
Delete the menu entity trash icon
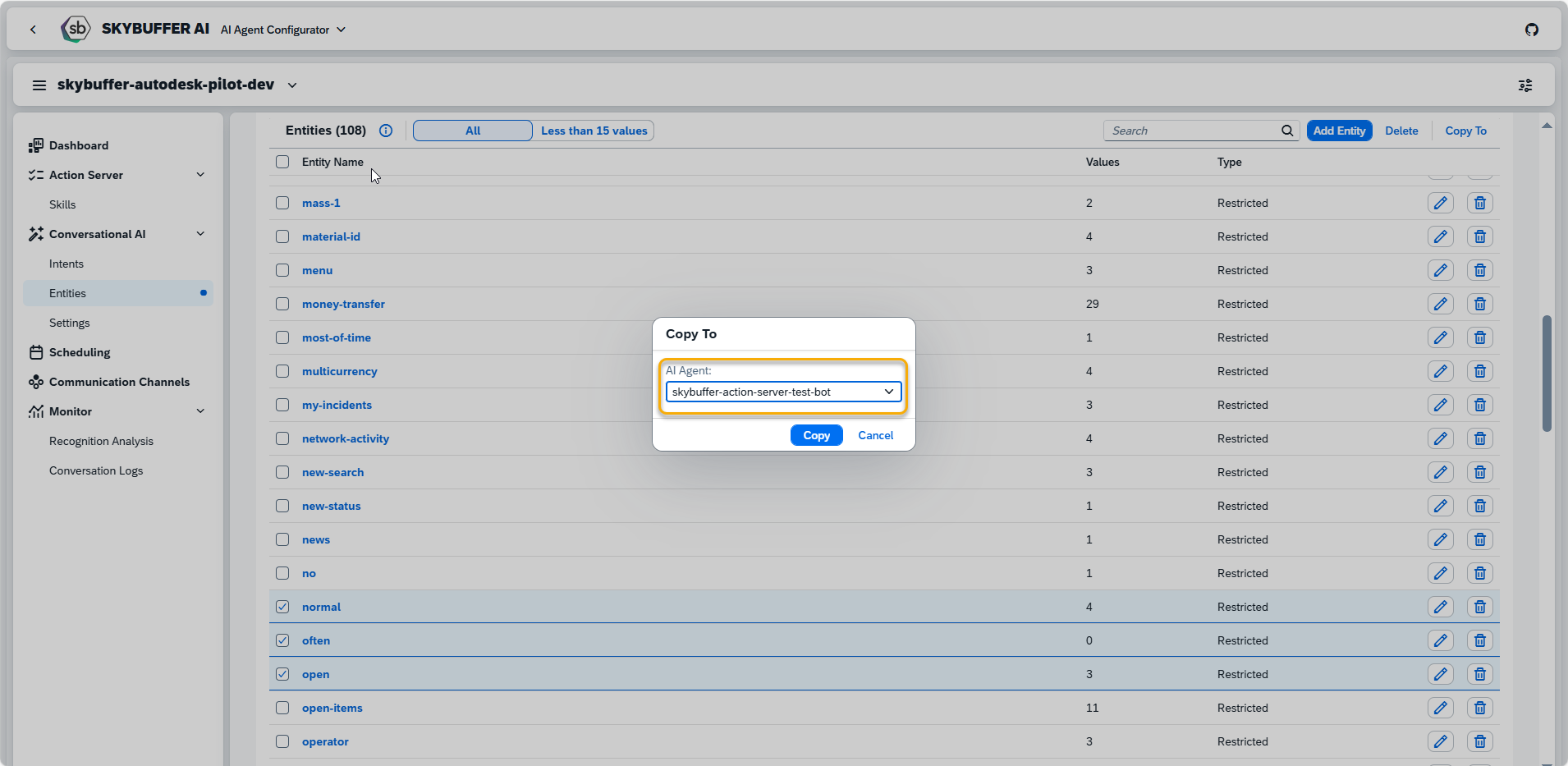1479,270
